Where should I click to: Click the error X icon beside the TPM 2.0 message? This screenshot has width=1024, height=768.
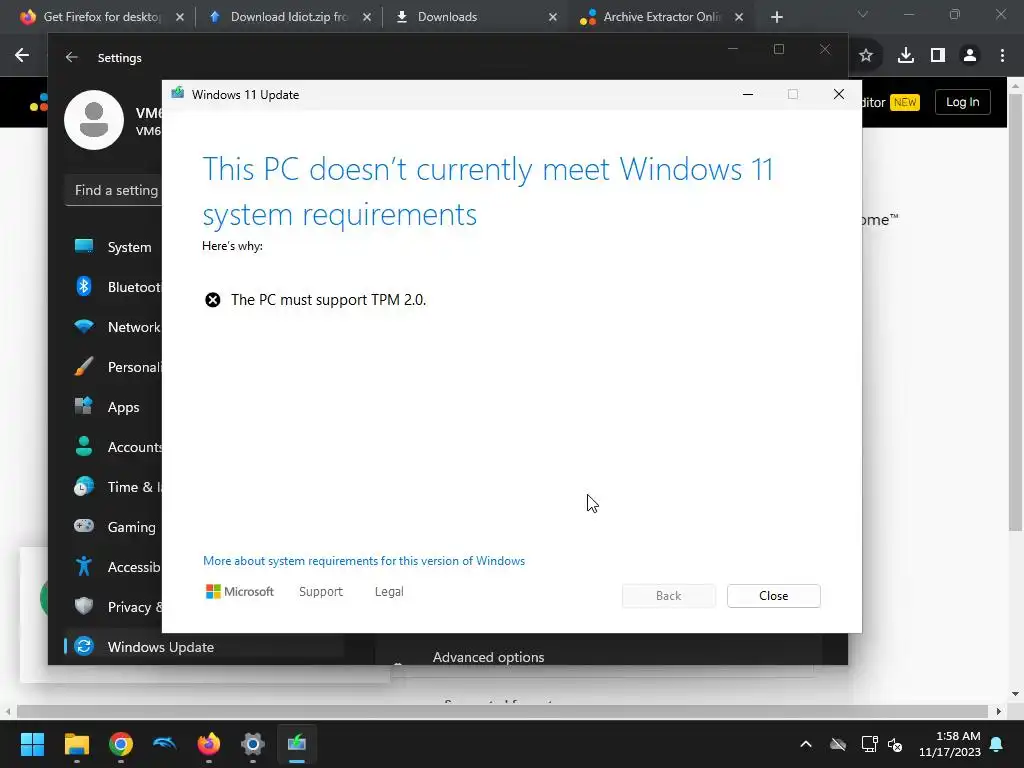[213, 300]
